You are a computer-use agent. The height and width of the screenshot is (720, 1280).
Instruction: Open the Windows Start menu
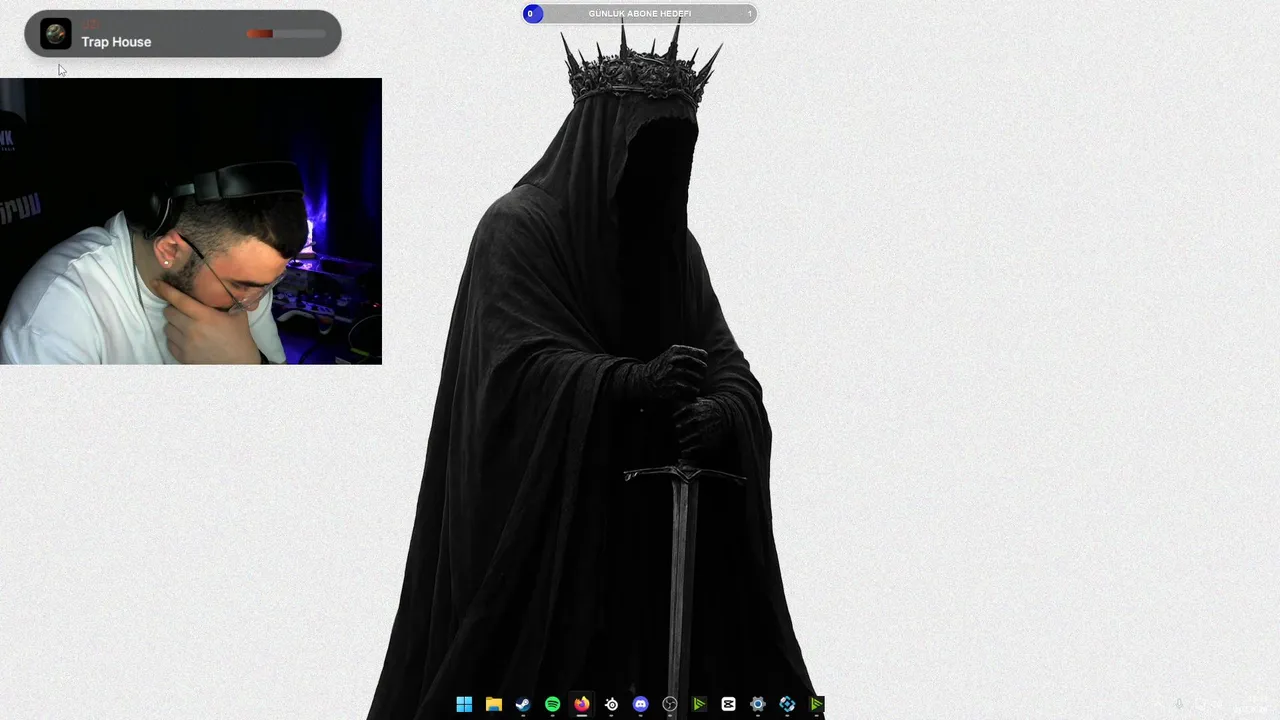[x=464, y=704]
